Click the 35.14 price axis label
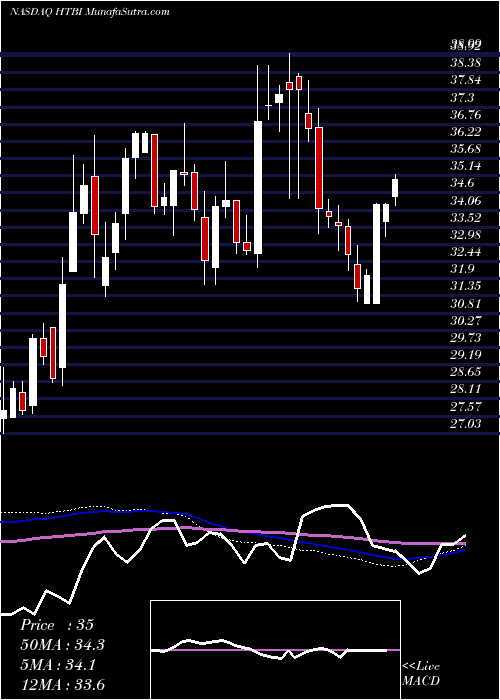This screenshot has width=500, height=700. [466, 166]
